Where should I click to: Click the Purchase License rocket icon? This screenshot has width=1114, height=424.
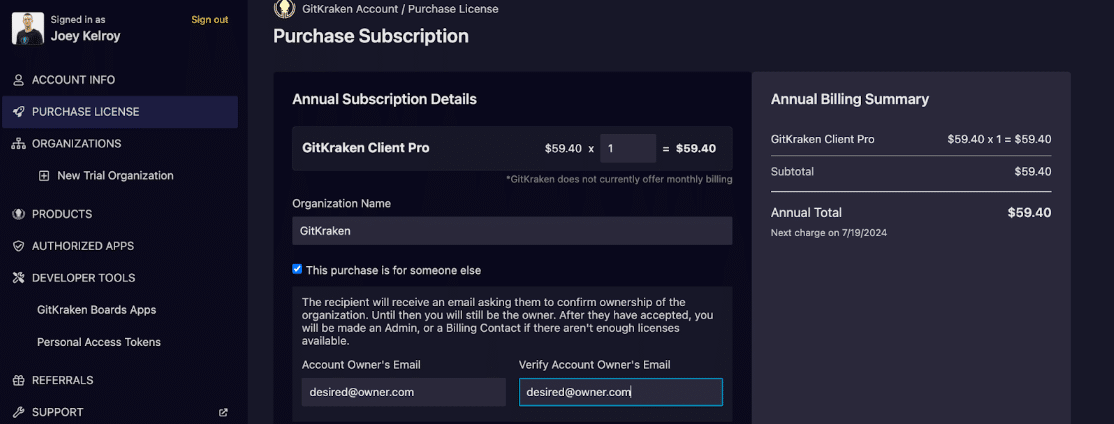(18, 112)
